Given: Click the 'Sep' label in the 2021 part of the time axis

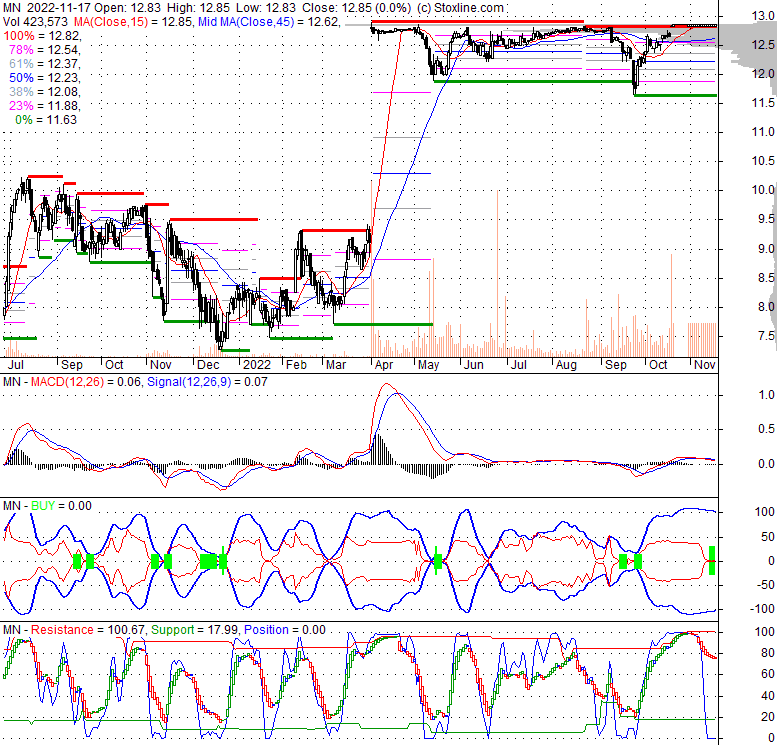Looking at the screenshot, I should point(71,365).
